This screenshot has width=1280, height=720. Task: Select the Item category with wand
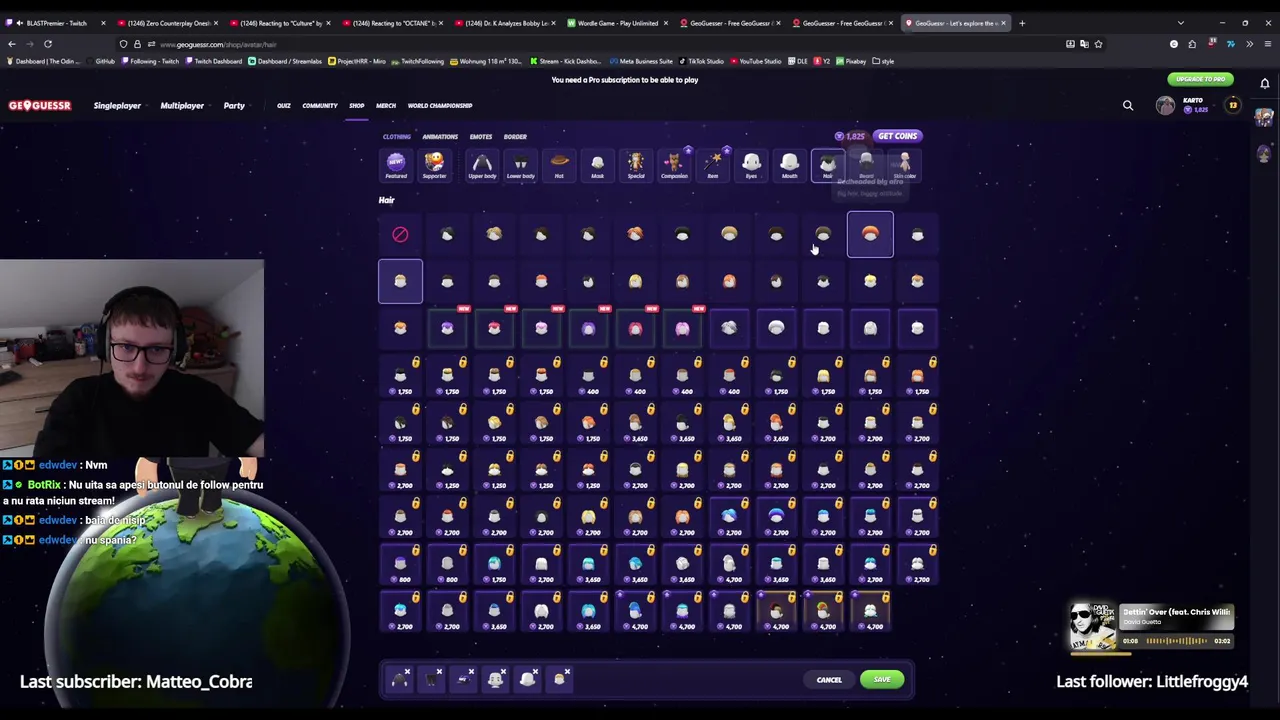713,166
